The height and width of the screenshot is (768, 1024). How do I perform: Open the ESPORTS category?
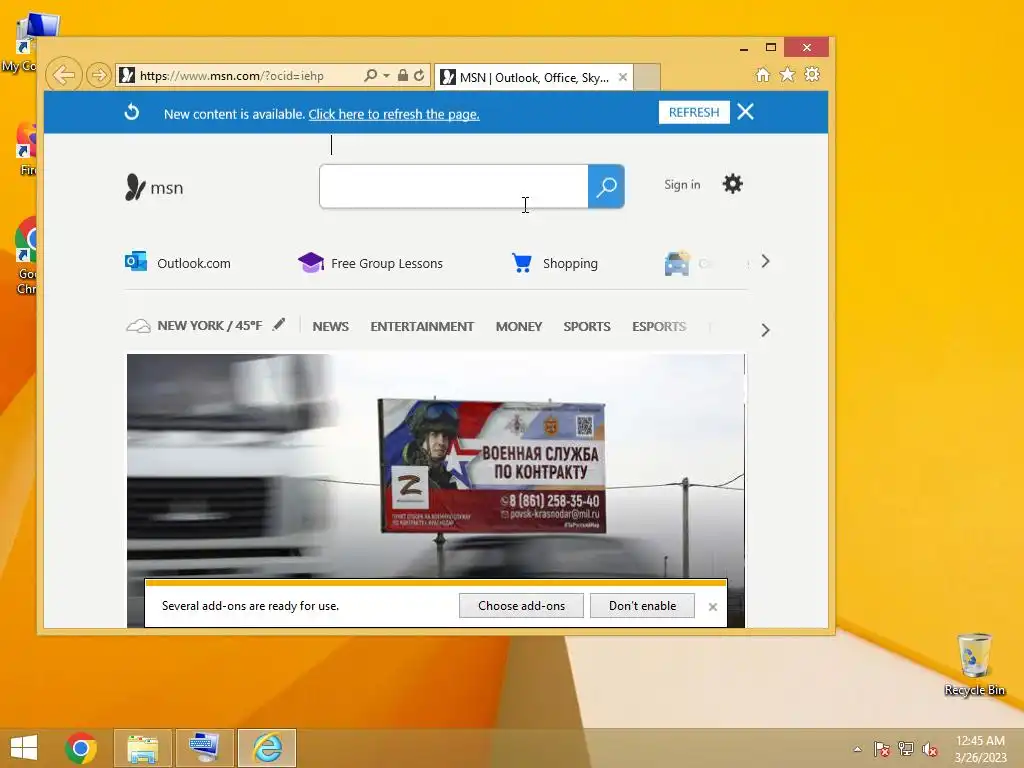coord(659,326)
